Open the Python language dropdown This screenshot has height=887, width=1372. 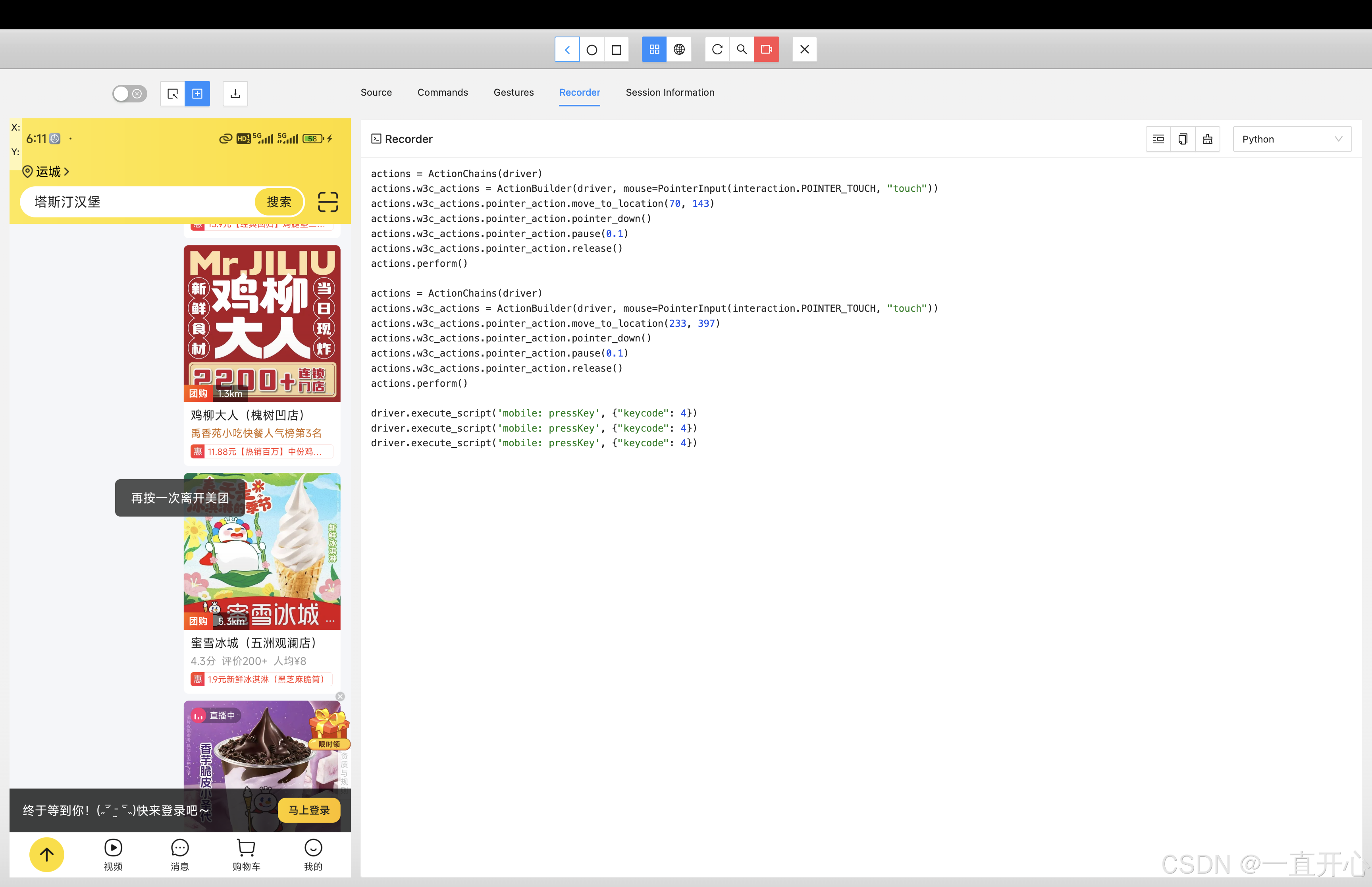pyautogui.click(x=1291, y=139)
